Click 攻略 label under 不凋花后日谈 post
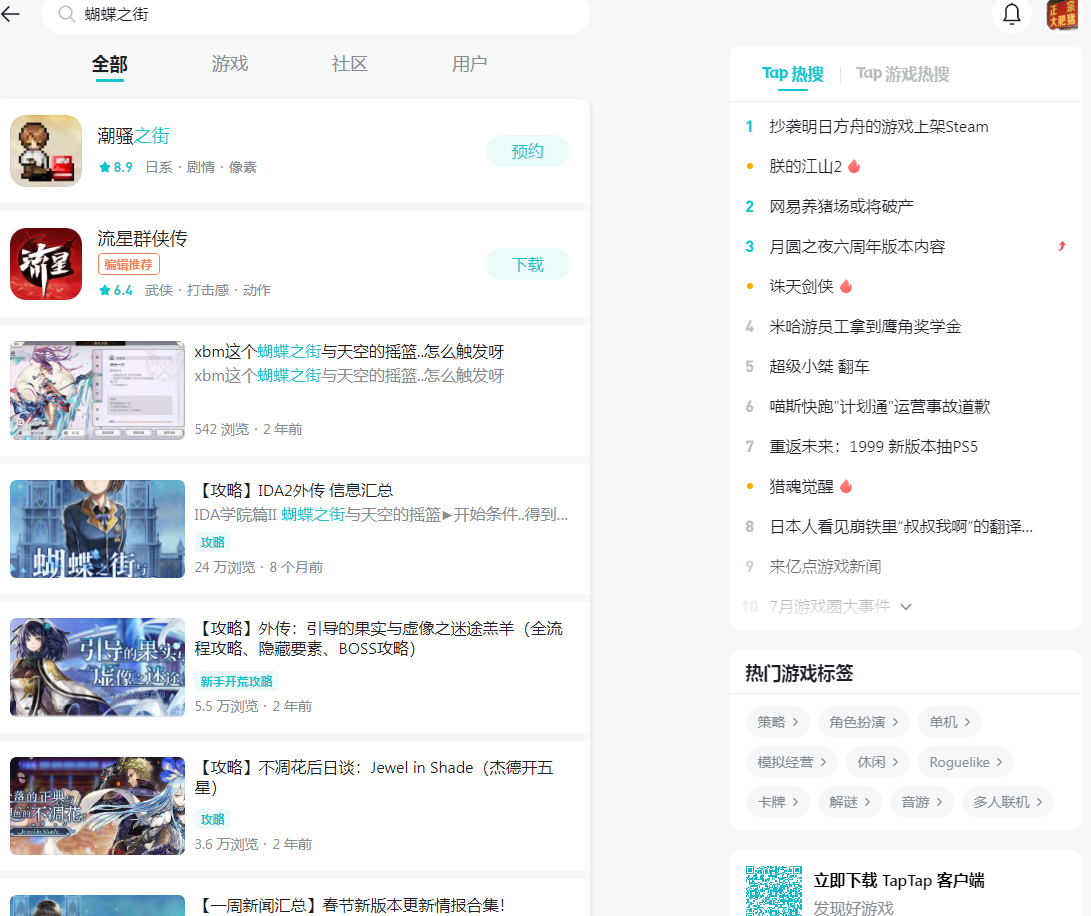Image resolution: width=1091 pixels, height=916 pixels. [x=212, y=819]
